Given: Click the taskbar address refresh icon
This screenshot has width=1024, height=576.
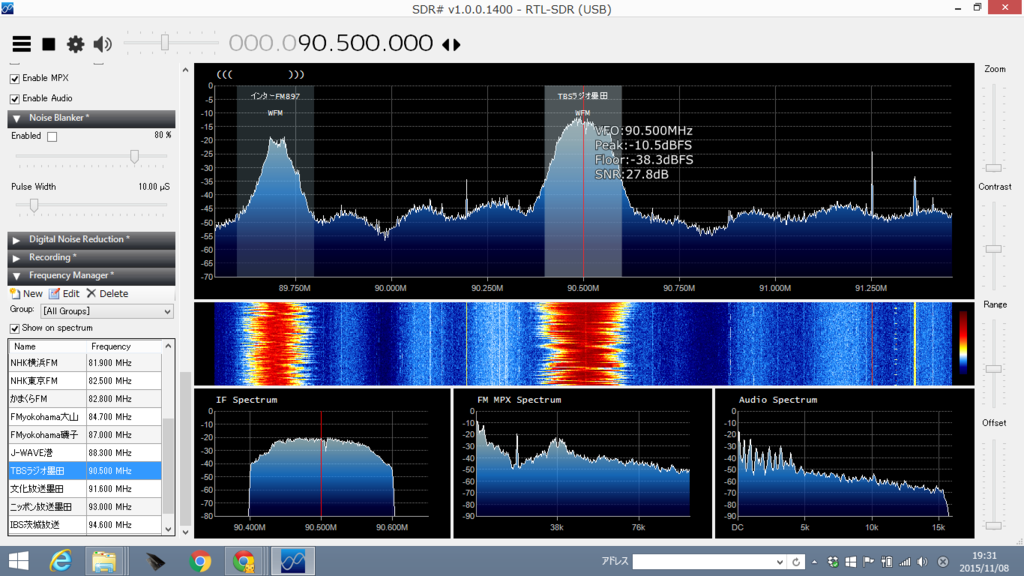Looking at the screenshot, I should pyautogui.click(x=796, y=562).
